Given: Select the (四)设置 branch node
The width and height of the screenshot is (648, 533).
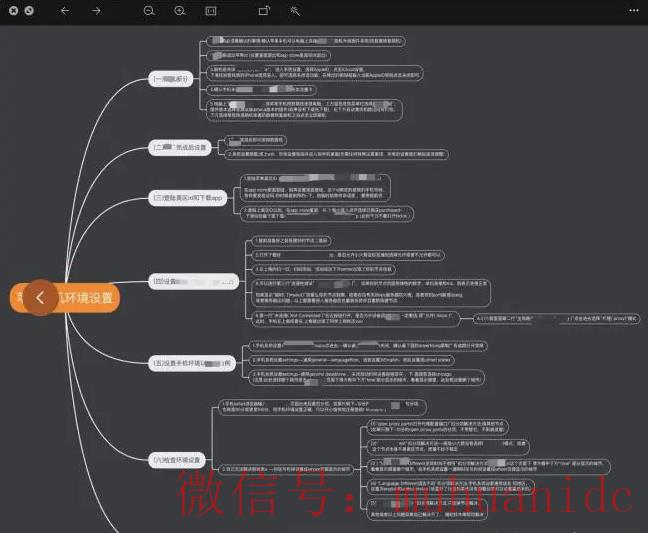Looking at the screenshot, I should point(193,281).
